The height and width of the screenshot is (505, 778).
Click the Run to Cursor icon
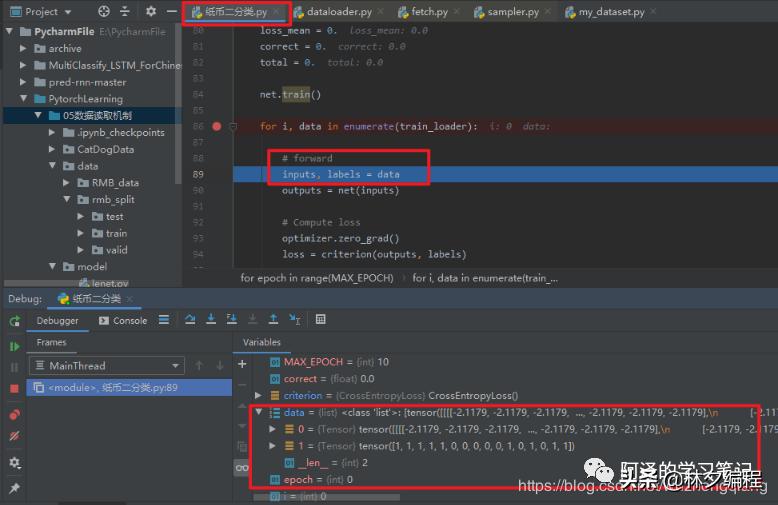[295, 320]
